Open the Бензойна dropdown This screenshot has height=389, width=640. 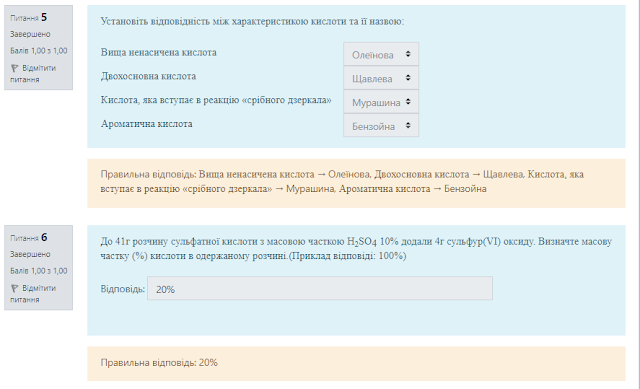(381, 126)
